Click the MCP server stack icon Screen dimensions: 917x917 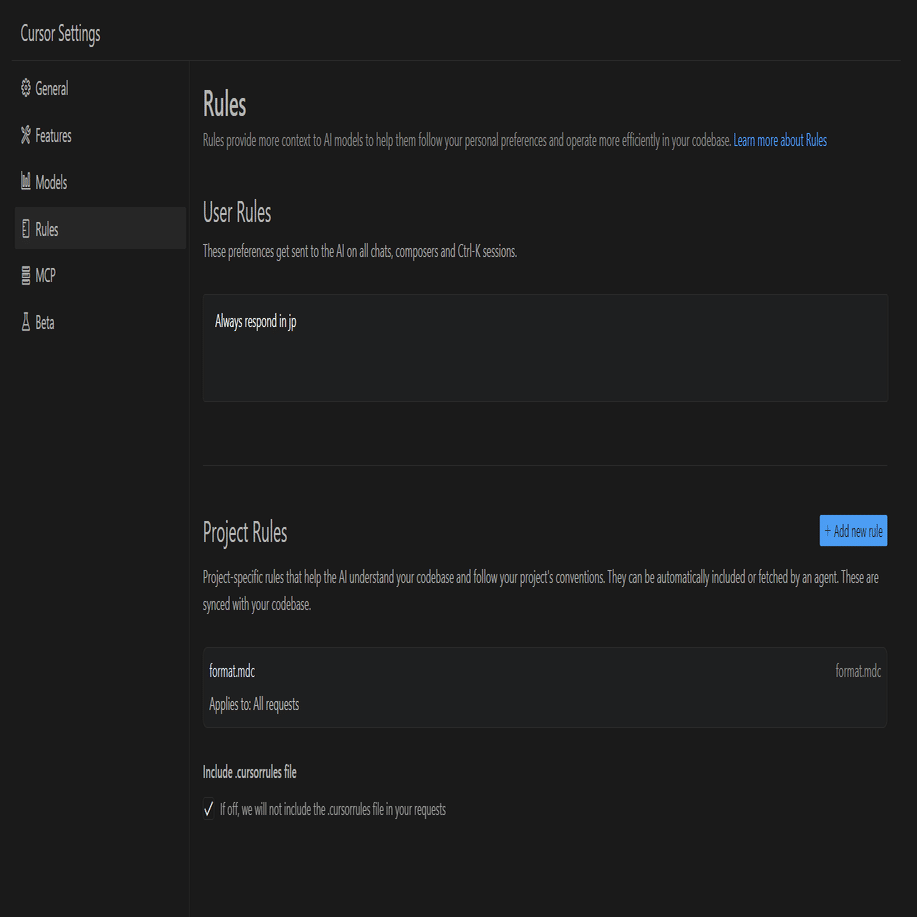pyautogui.click(x=26, y=276)
